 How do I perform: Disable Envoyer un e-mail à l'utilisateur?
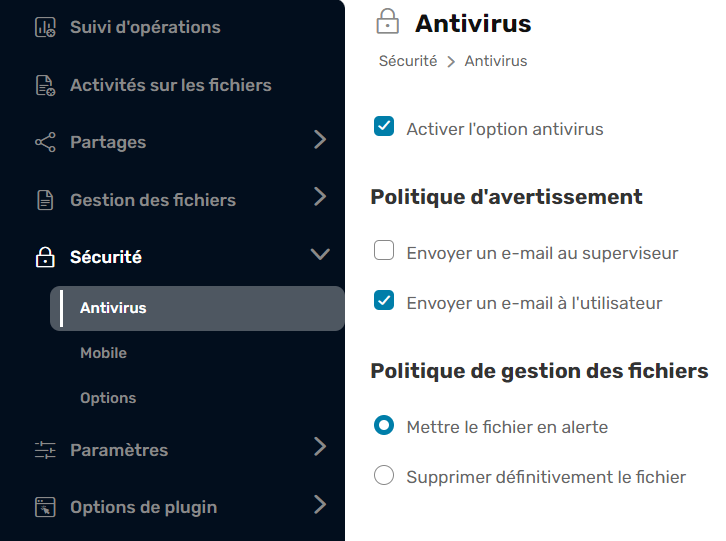384,301
